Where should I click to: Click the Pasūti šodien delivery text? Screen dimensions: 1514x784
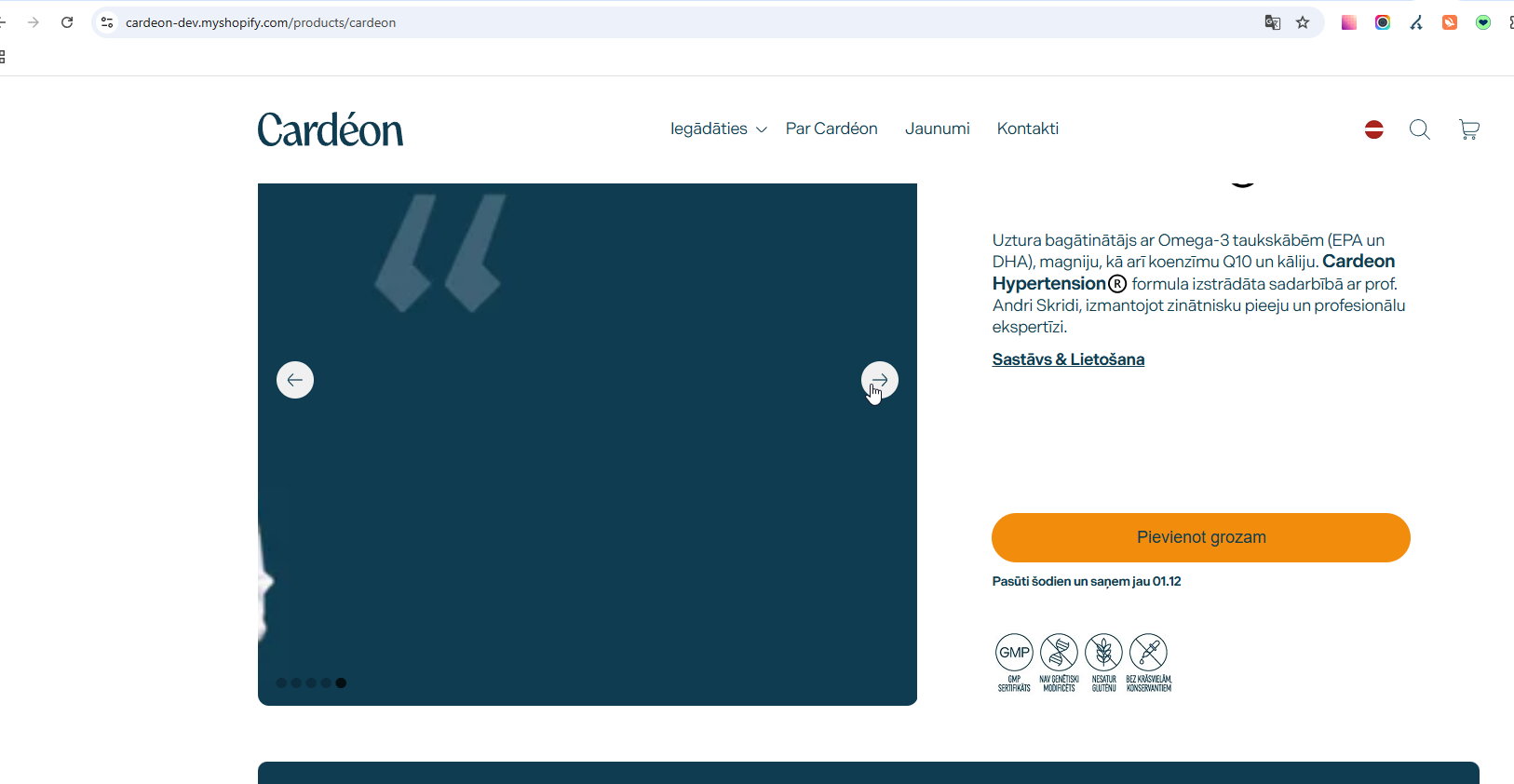1087,581
